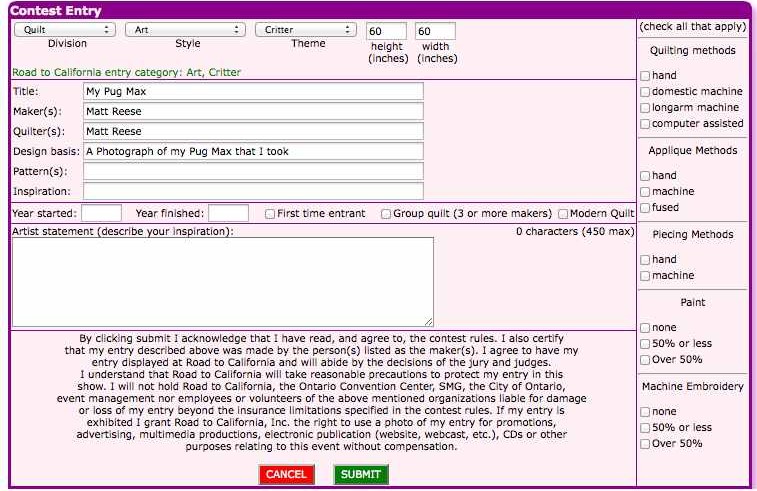Check the Modern Quilt checkbox
Screen dimensions: 757x491
click(x=563, y=214)
